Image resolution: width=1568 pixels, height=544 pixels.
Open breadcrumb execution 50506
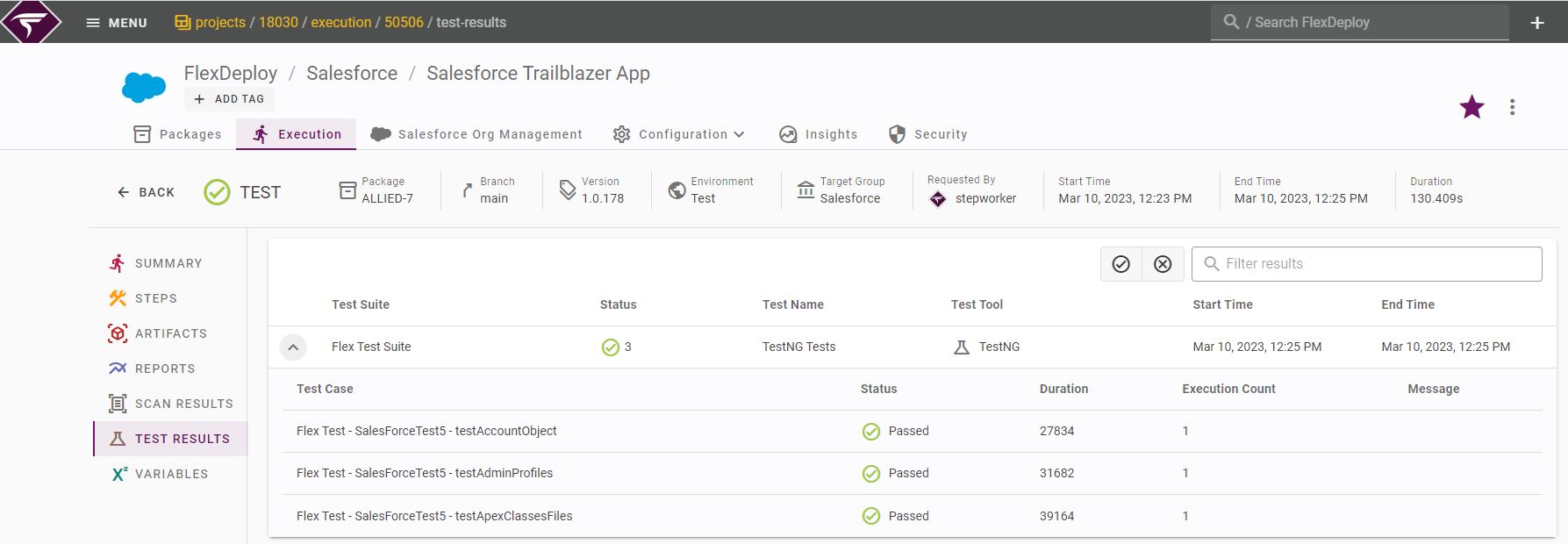click(x=404, y=23)
